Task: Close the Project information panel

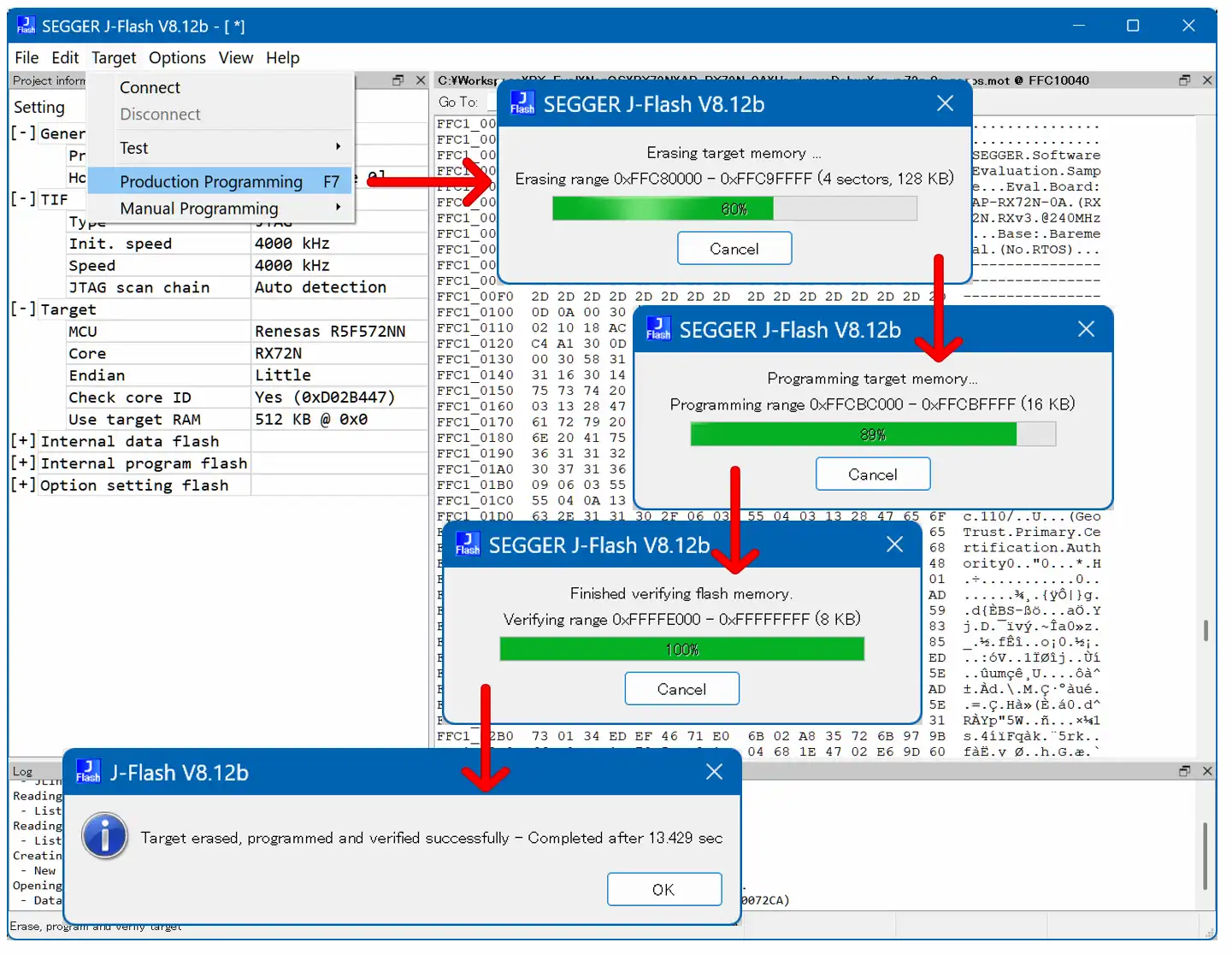Action: tap(421, 80)
